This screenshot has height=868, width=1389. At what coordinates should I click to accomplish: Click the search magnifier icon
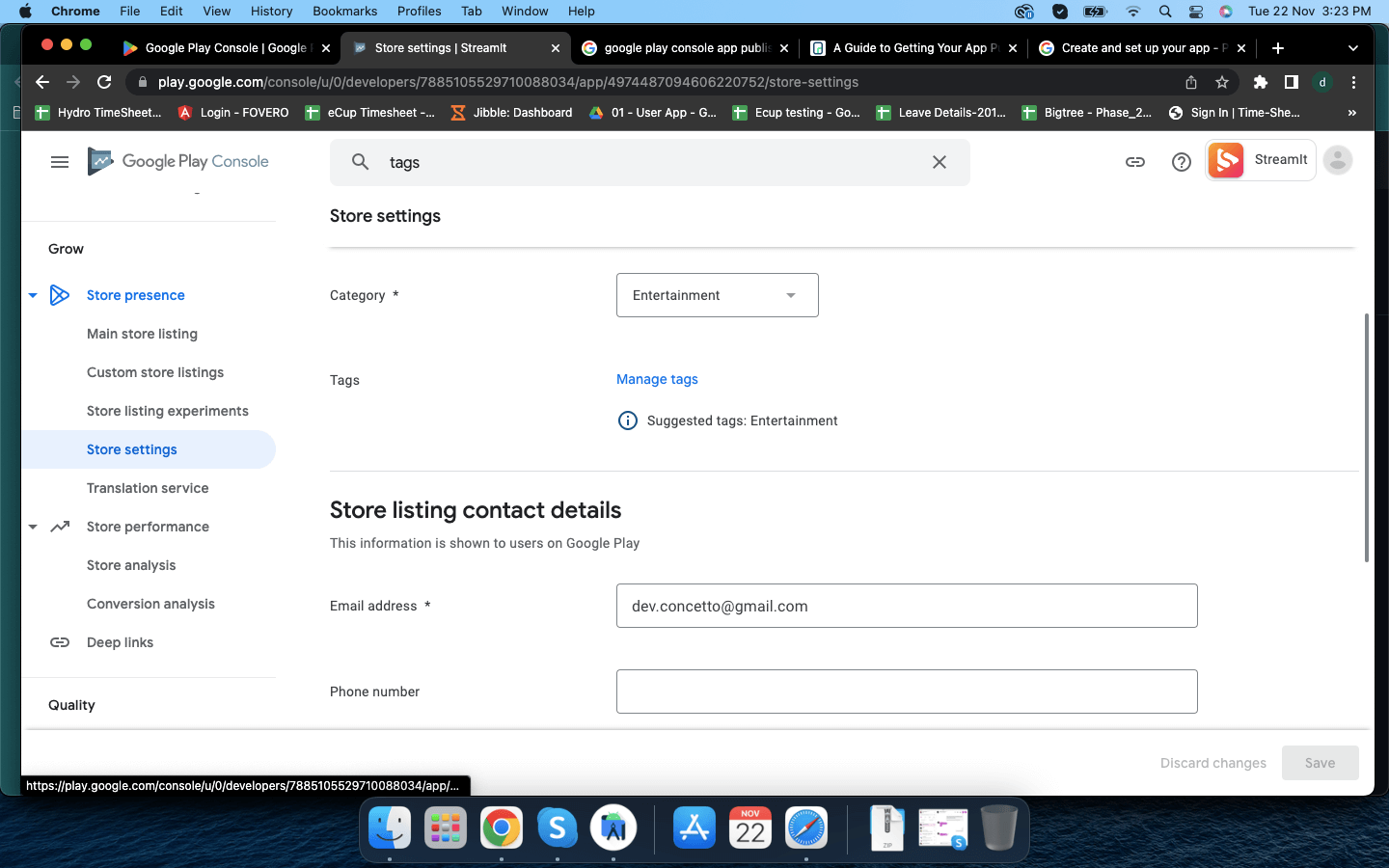360,162
